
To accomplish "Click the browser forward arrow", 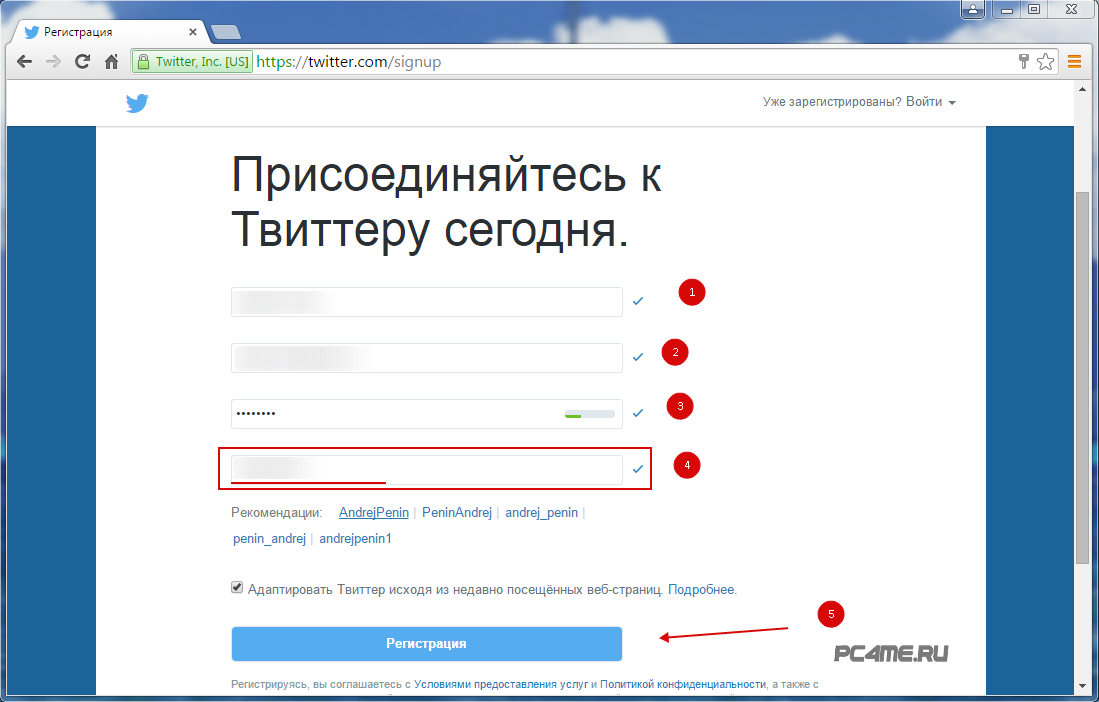I will (53, 62).
